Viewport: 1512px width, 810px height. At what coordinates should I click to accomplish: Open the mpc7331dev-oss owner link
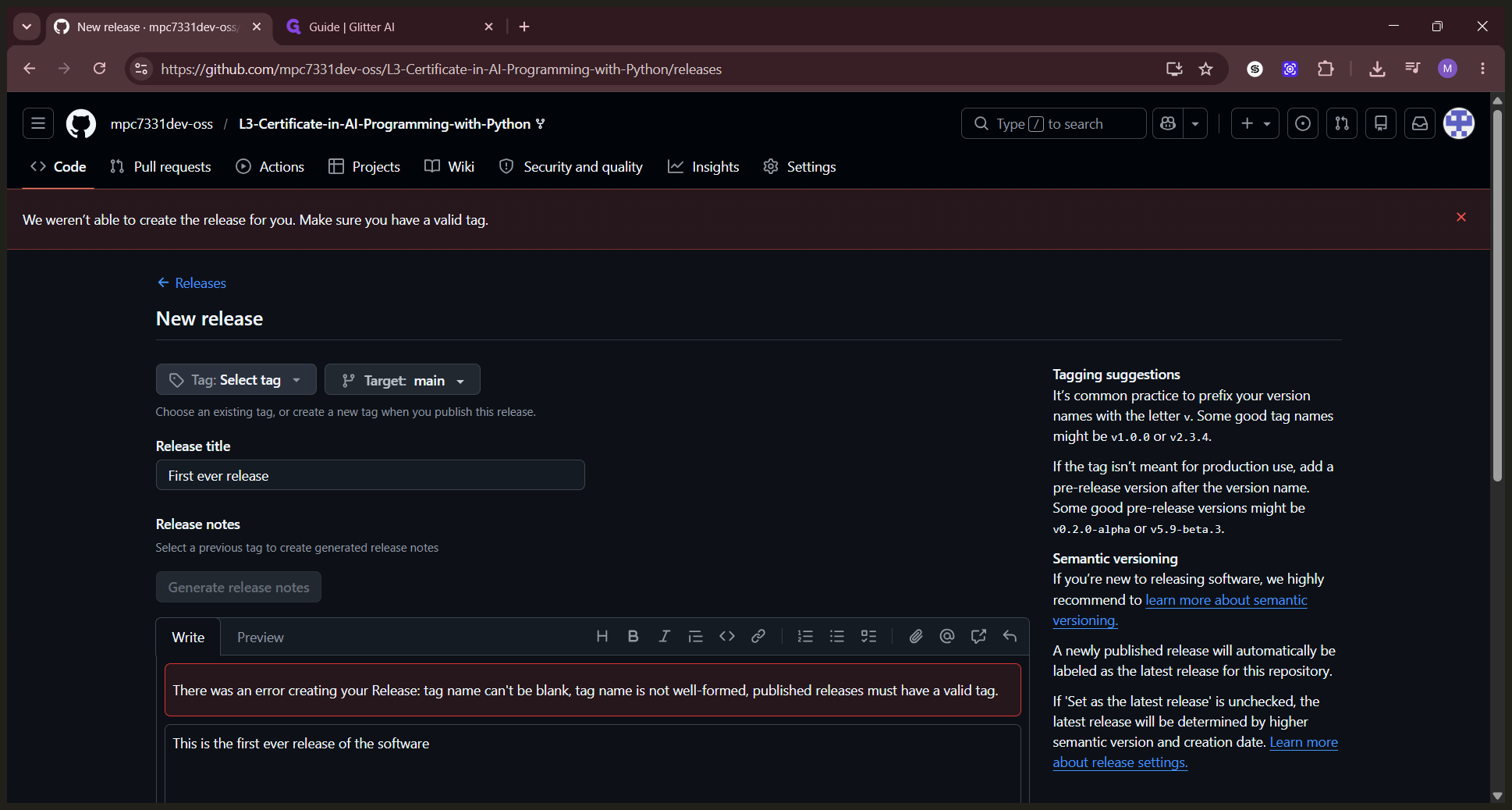161,123
